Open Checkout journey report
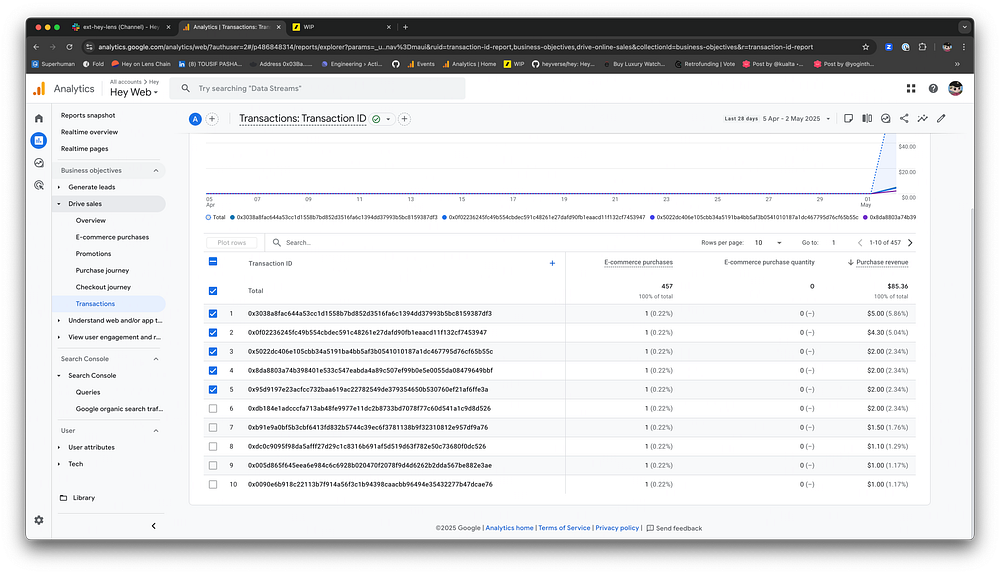1000x574 pixels. pos(103,287)
